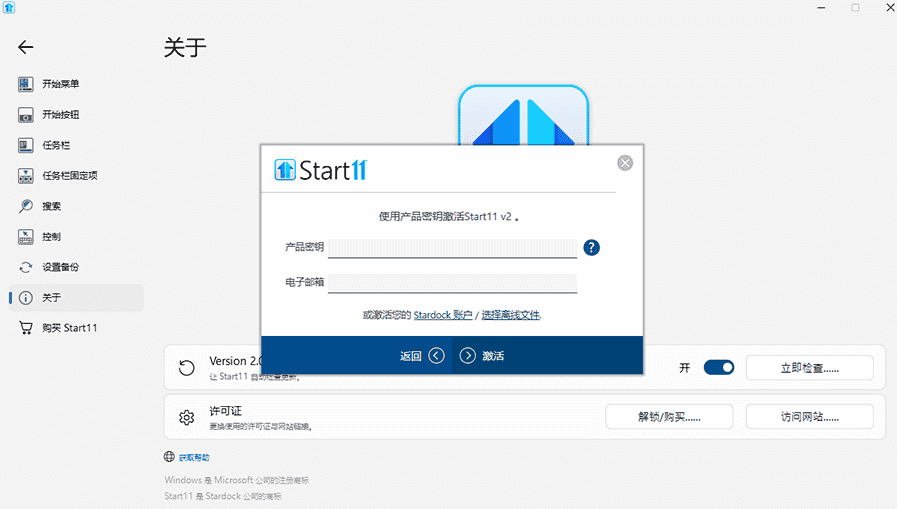Open the 任务栏 settings page

pos(77,145)
